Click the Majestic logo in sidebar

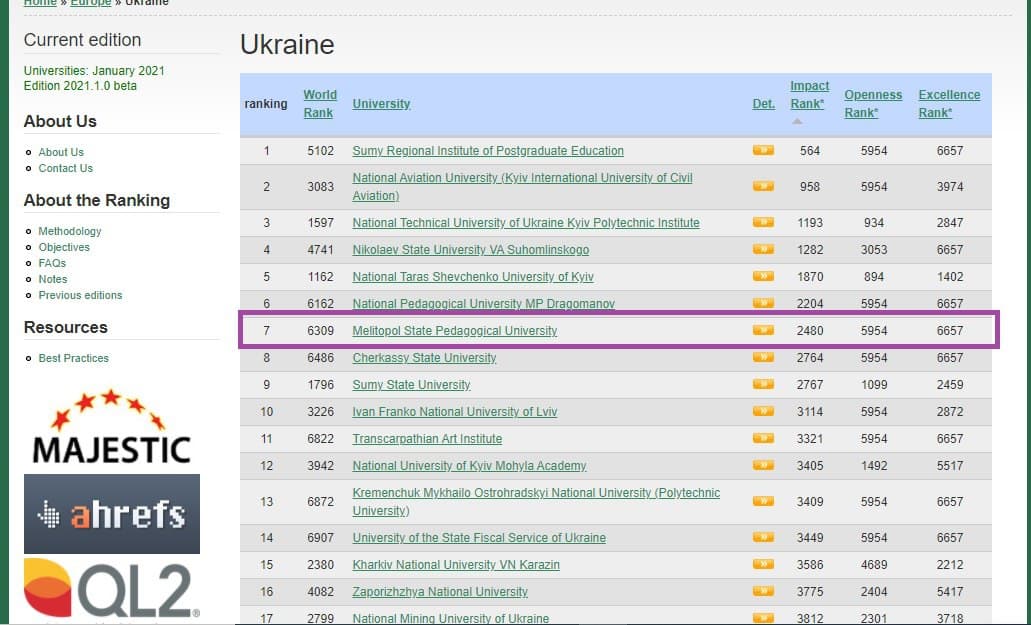click(111, 428)
